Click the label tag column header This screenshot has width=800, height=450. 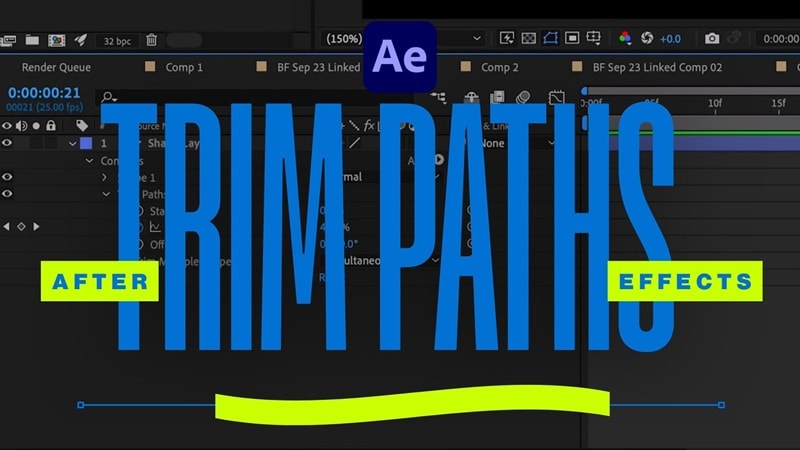[x=82, y=126]
